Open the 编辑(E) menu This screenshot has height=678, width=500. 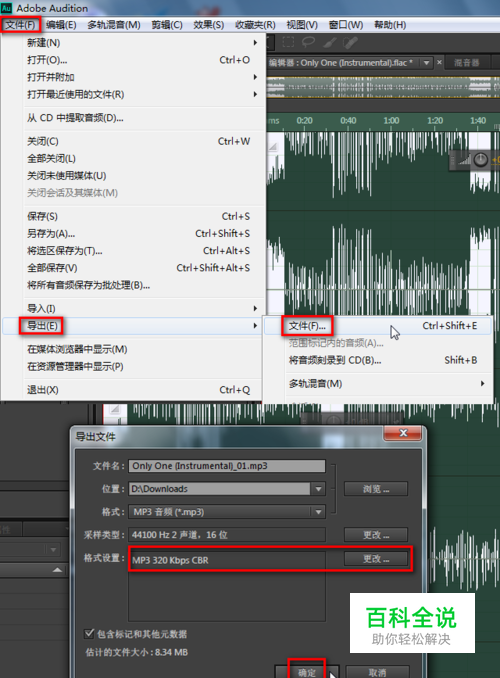61,25
